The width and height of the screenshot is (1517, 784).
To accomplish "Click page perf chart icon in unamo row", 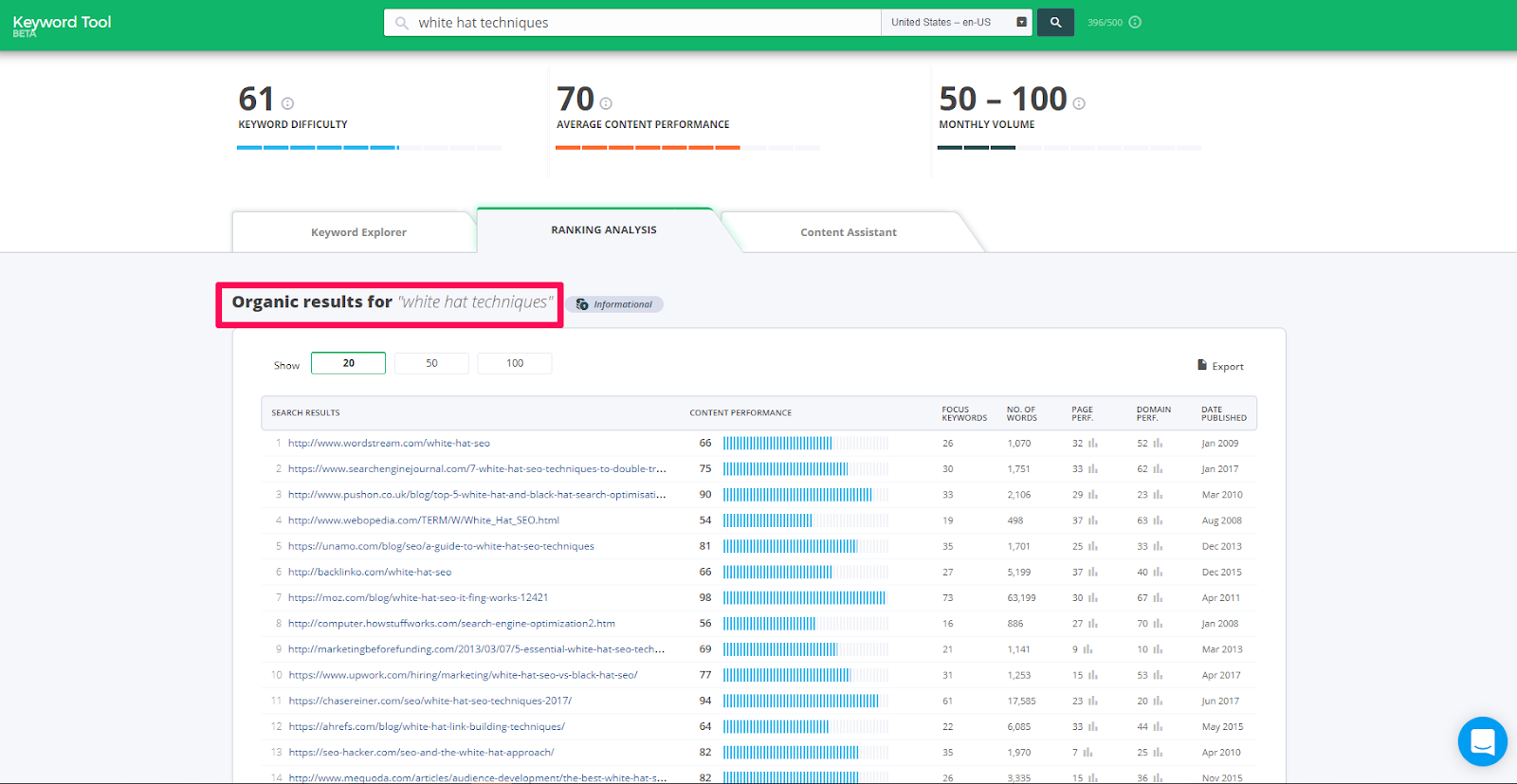I will (1093, 546).
